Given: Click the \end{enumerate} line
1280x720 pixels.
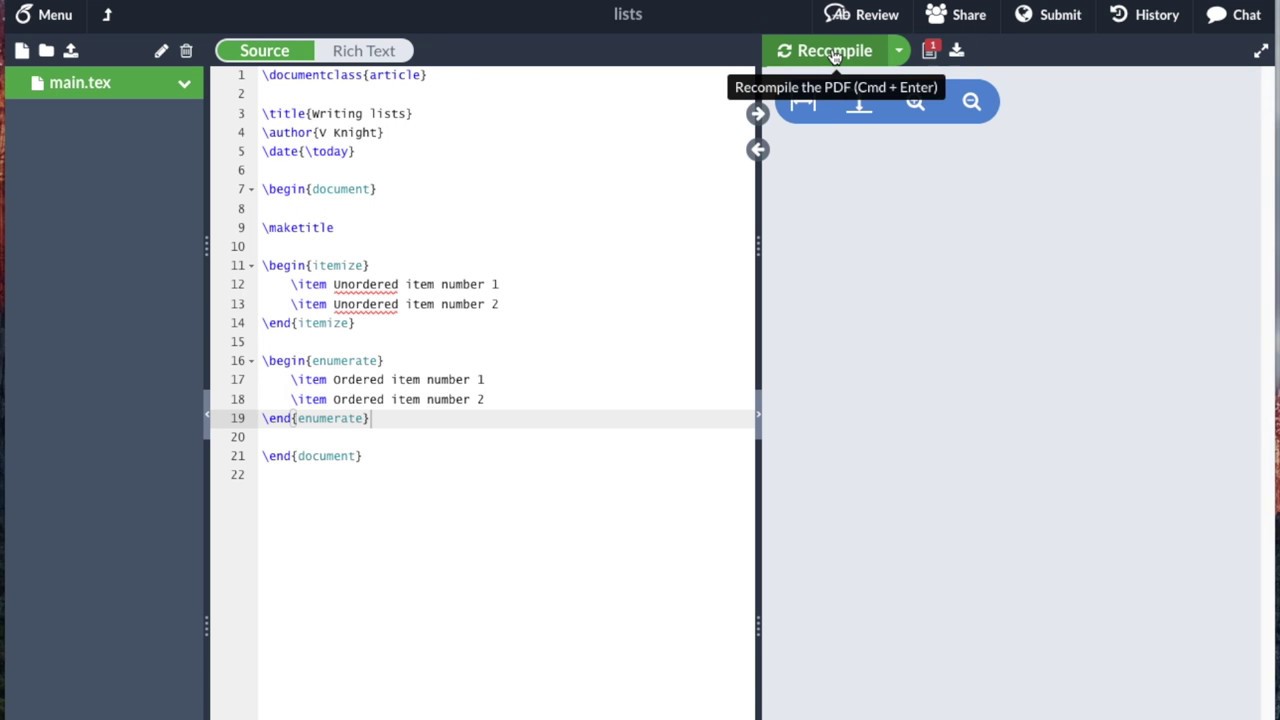Looking at the screenshot, I should [x=316, y=418].
